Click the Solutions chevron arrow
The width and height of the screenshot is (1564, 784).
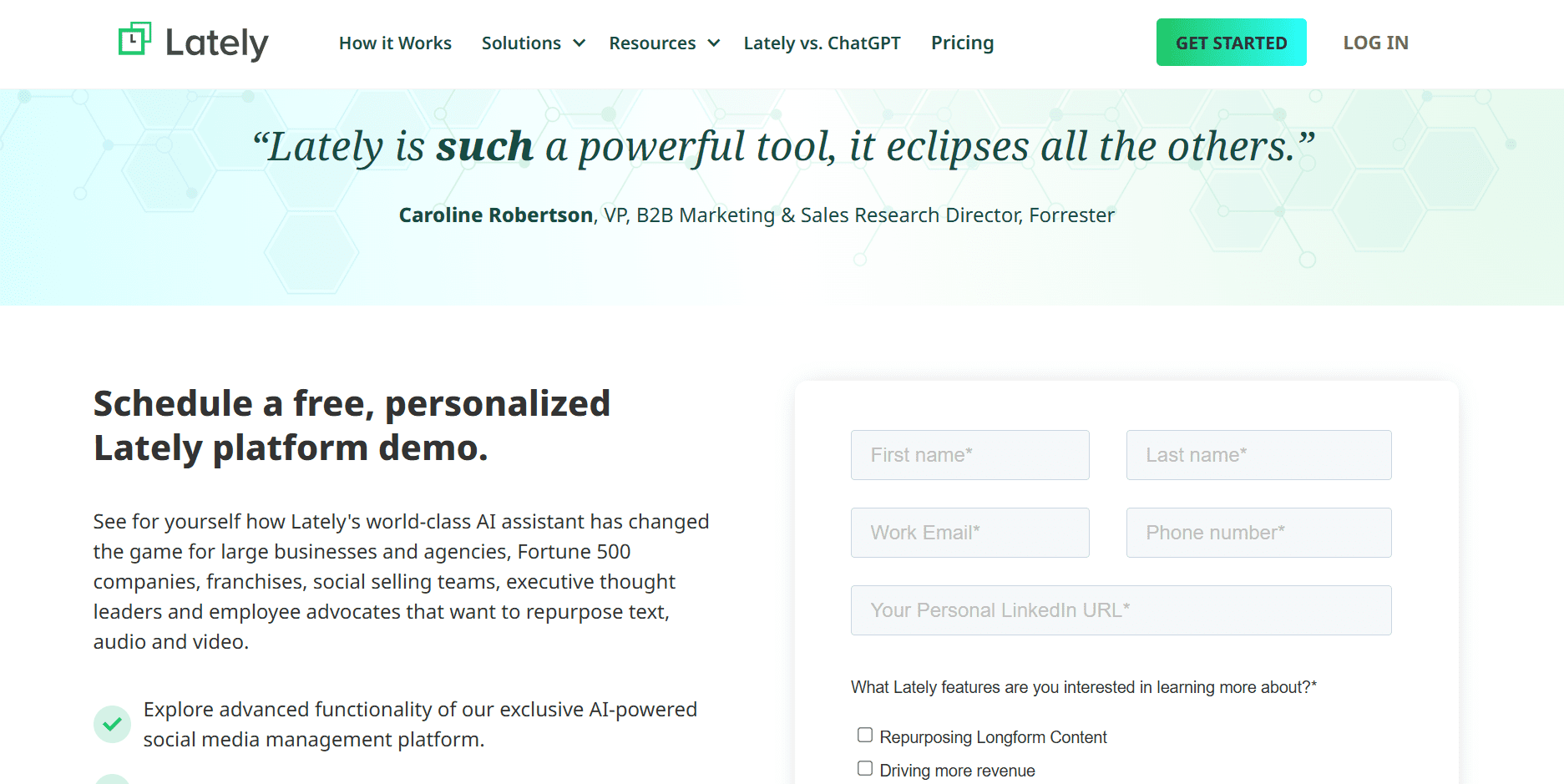tap(579, 43)
